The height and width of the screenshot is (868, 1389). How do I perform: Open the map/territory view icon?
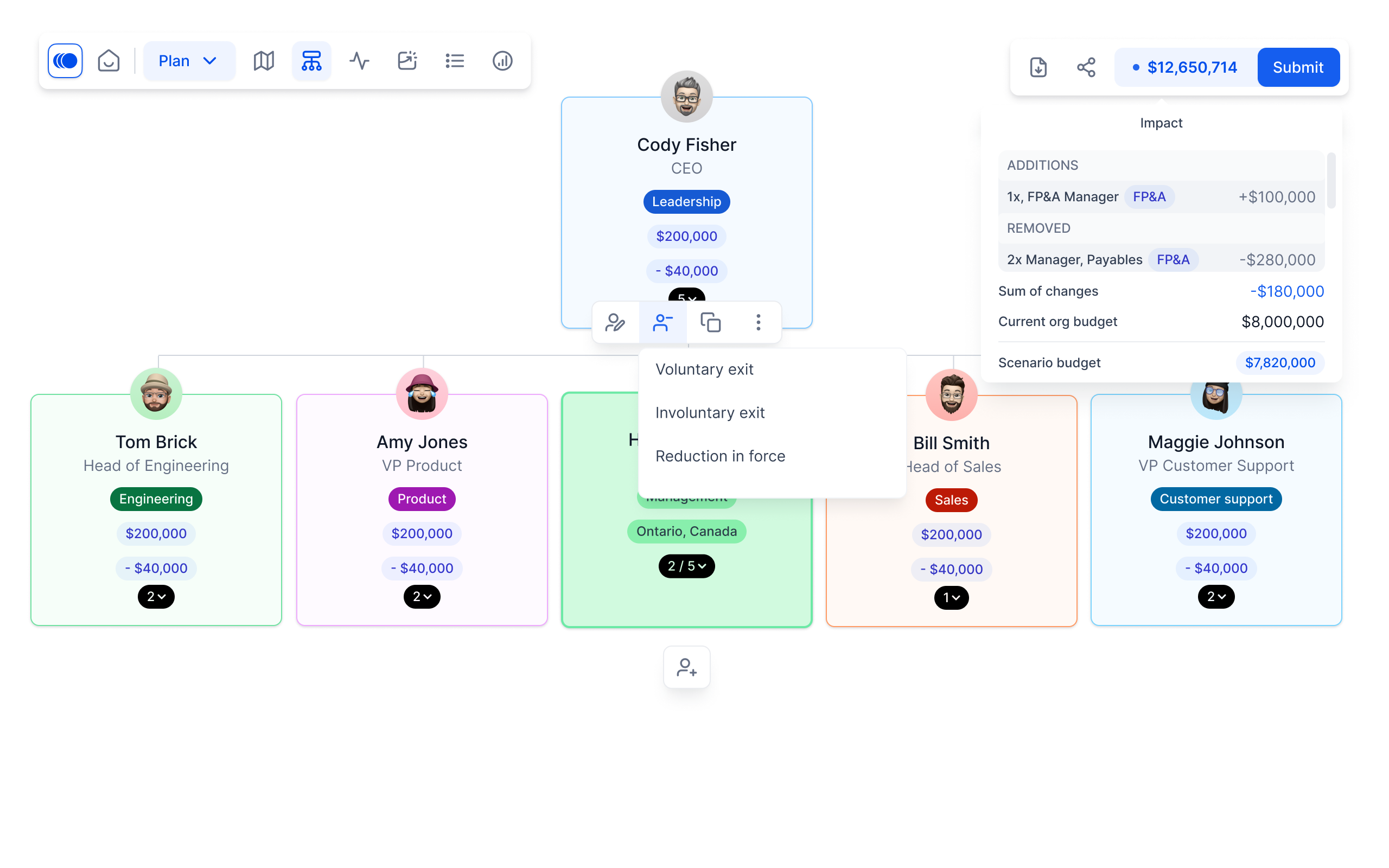coord(263,60)
